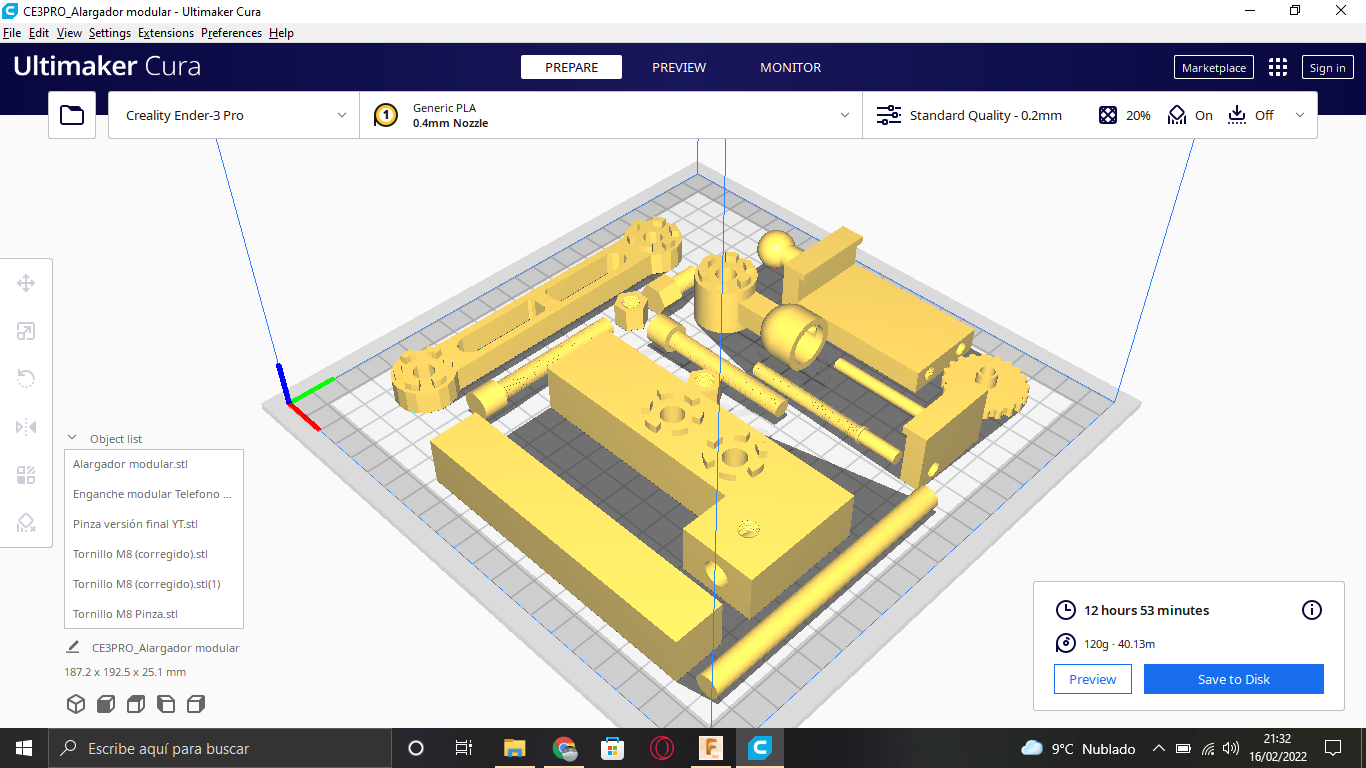Open the Per Model Settings tool
The image size is (1366, 768).
tap(26, 475)
